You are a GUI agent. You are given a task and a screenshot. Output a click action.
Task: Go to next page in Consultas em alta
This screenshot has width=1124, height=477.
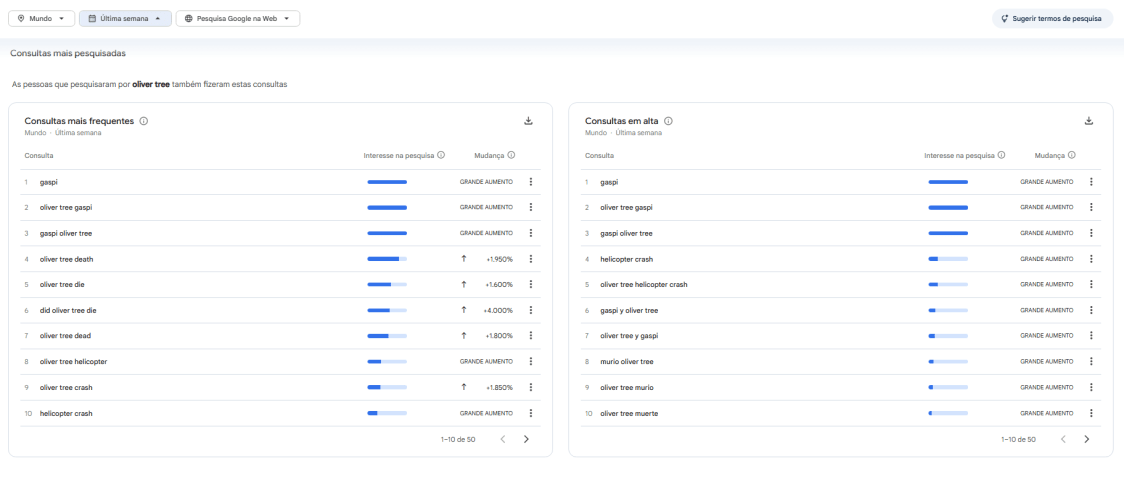click(x=1087, y=439)
